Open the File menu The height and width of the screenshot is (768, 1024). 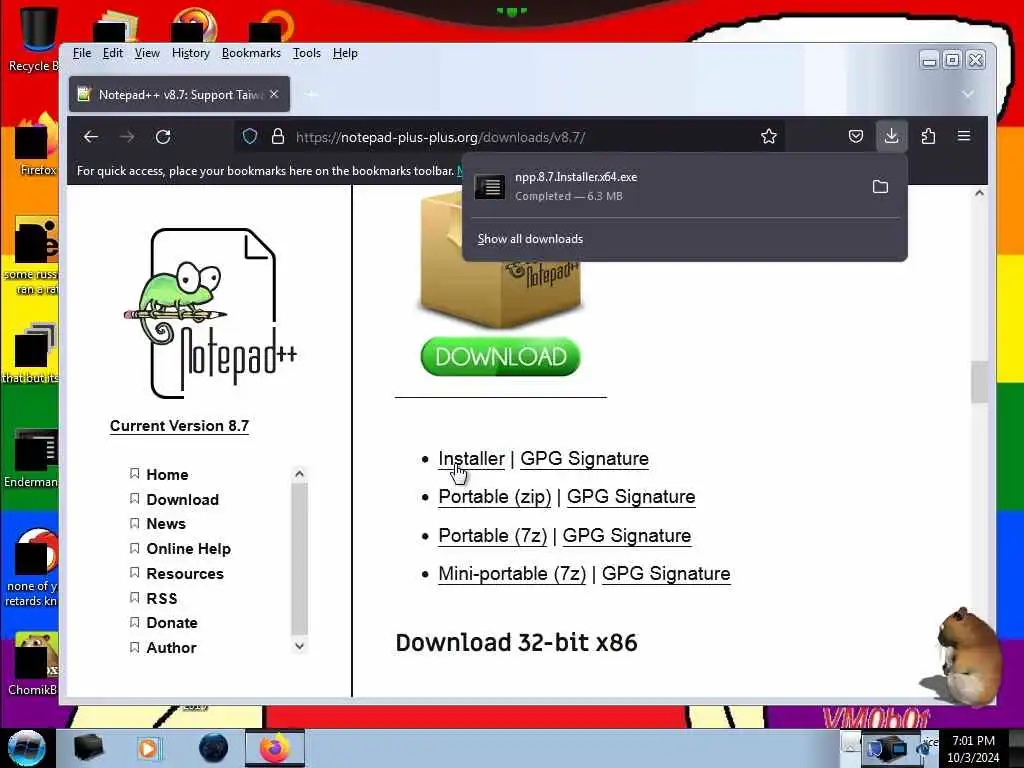pos(82,53)
